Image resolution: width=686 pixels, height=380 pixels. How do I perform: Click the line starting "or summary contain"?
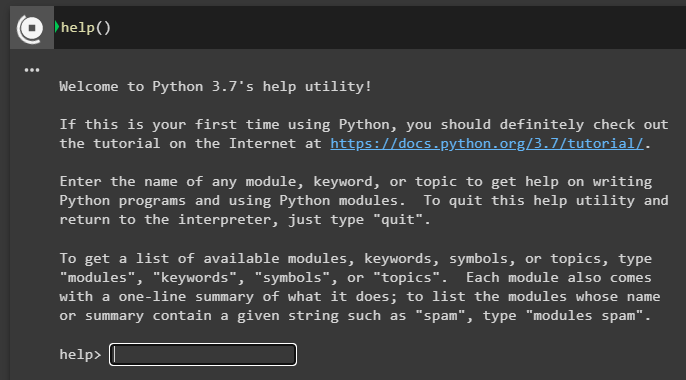tap(355, 316)
